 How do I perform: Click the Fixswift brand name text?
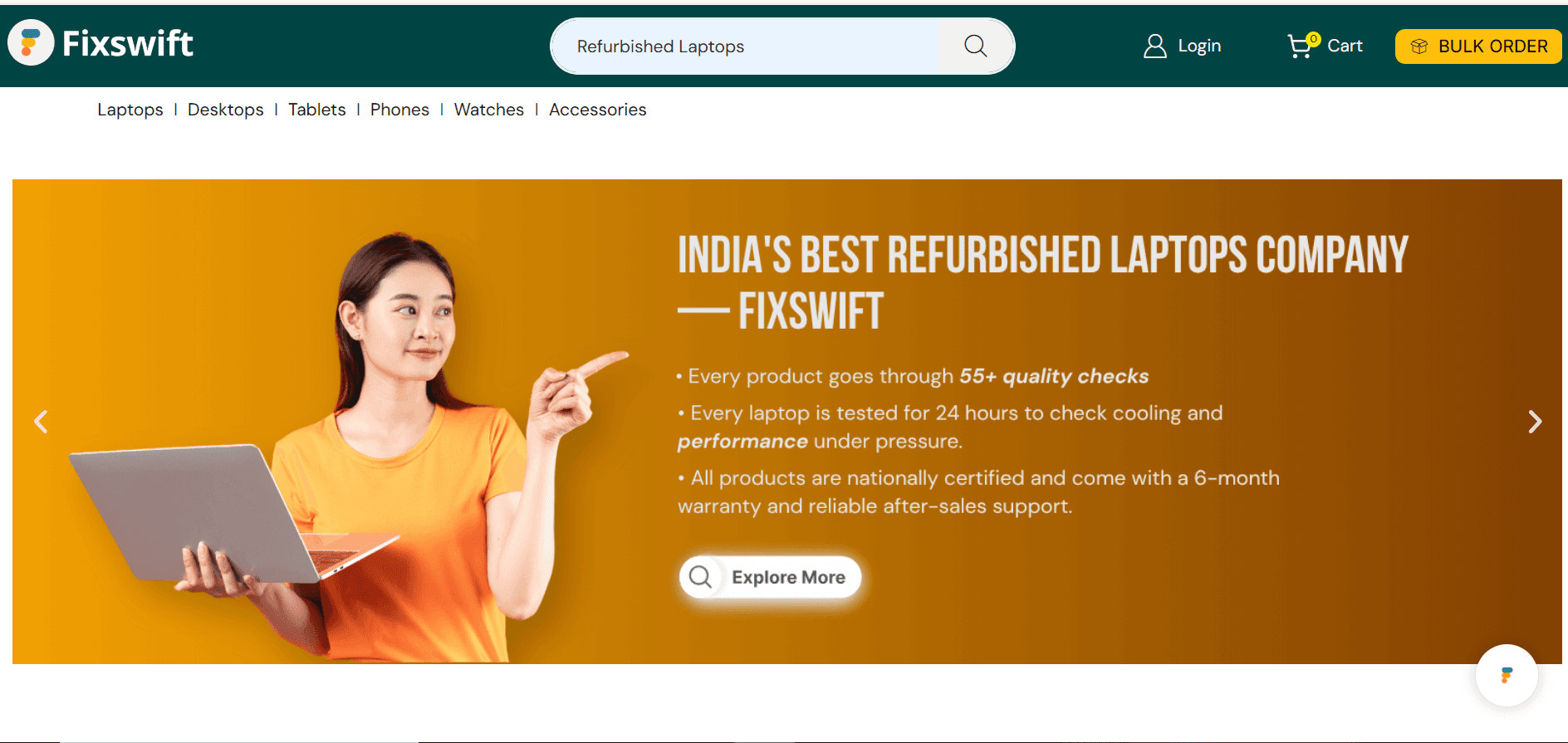[x=128, y=43]
